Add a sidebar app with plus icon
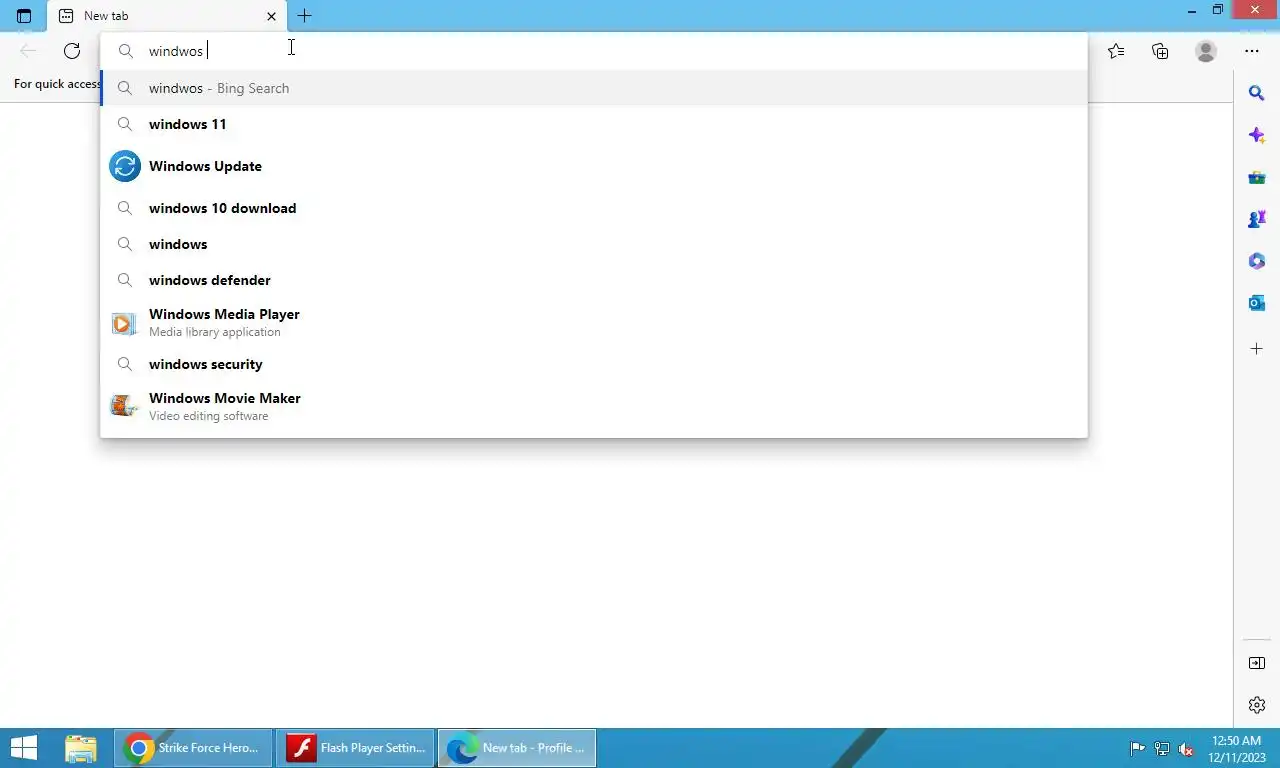Viewport: 1280px width, 768px height. tap(1257, 349)
